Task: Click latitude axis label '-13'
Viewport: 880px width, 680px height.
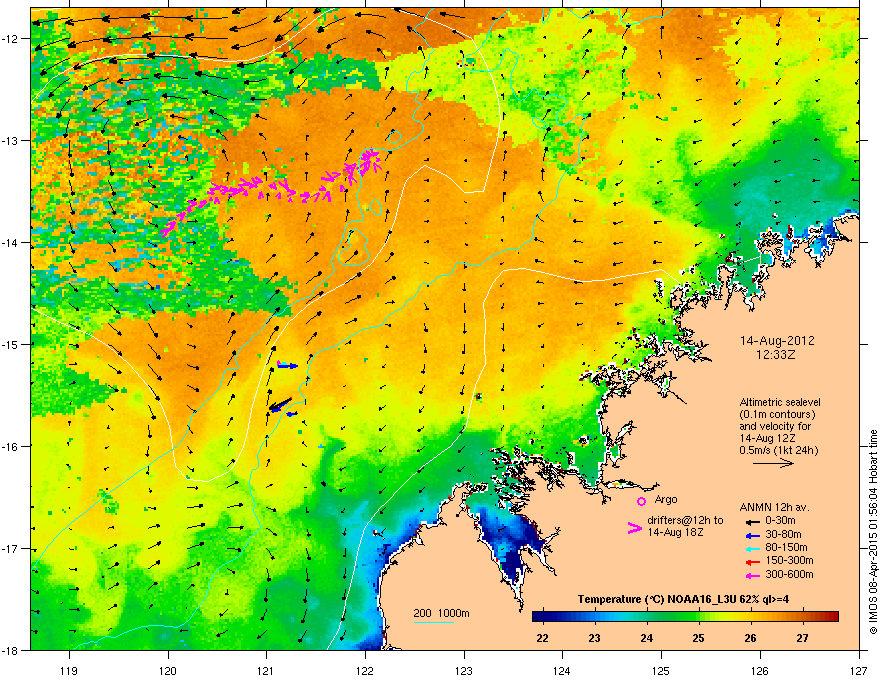Action: (11, 140)
